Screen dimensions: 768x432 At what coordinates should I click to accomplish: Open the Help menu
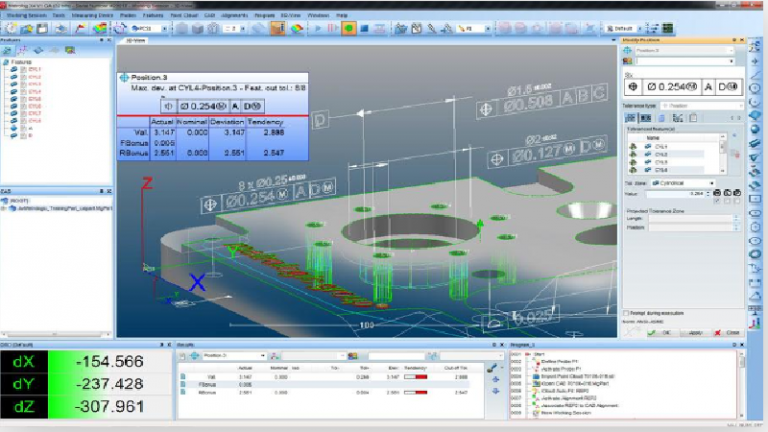click(x=342, y=15)
